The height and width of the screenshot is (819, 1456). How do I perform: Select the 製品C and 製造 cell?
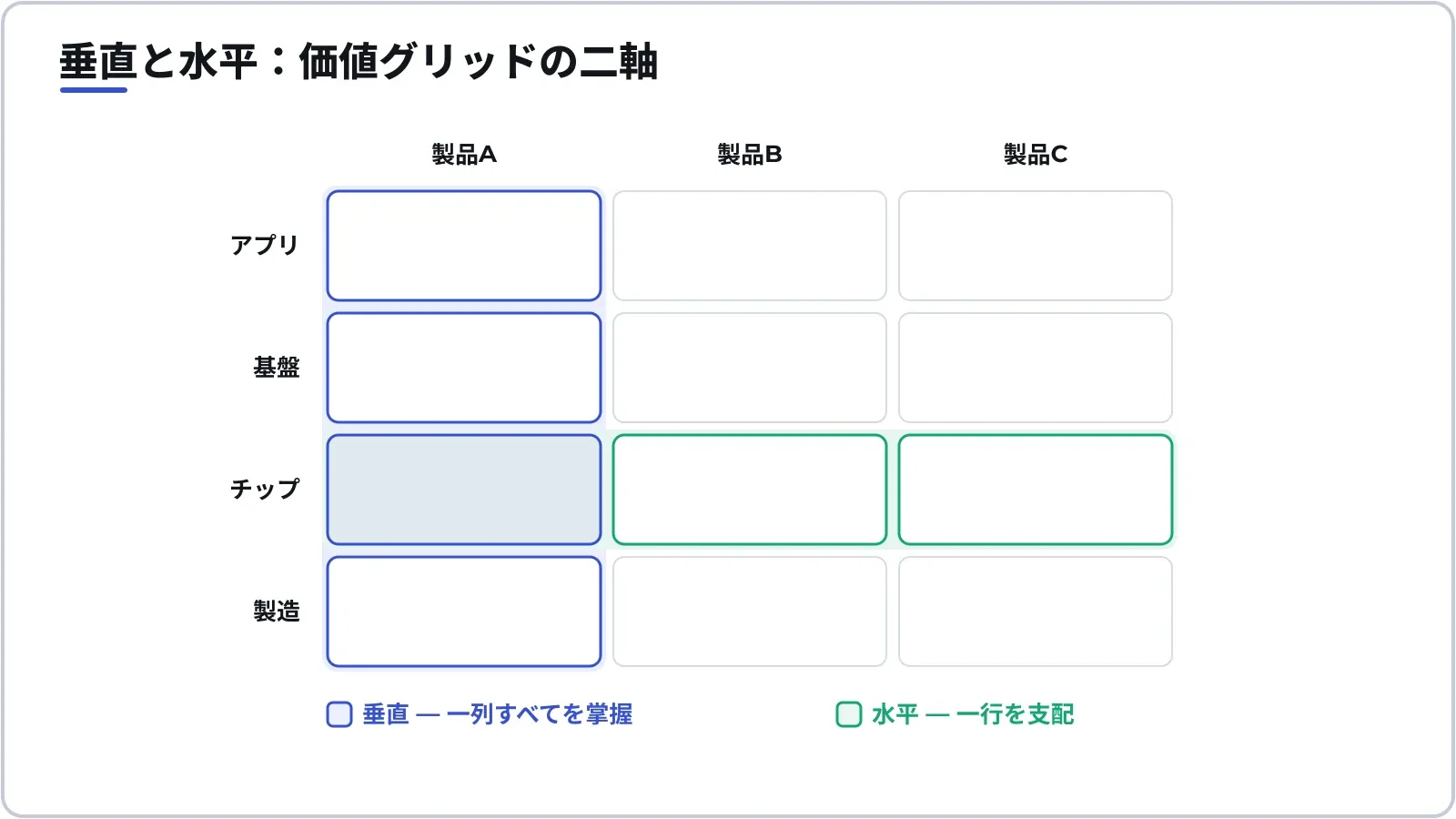pyautogui.click(x=1036, y=612)
